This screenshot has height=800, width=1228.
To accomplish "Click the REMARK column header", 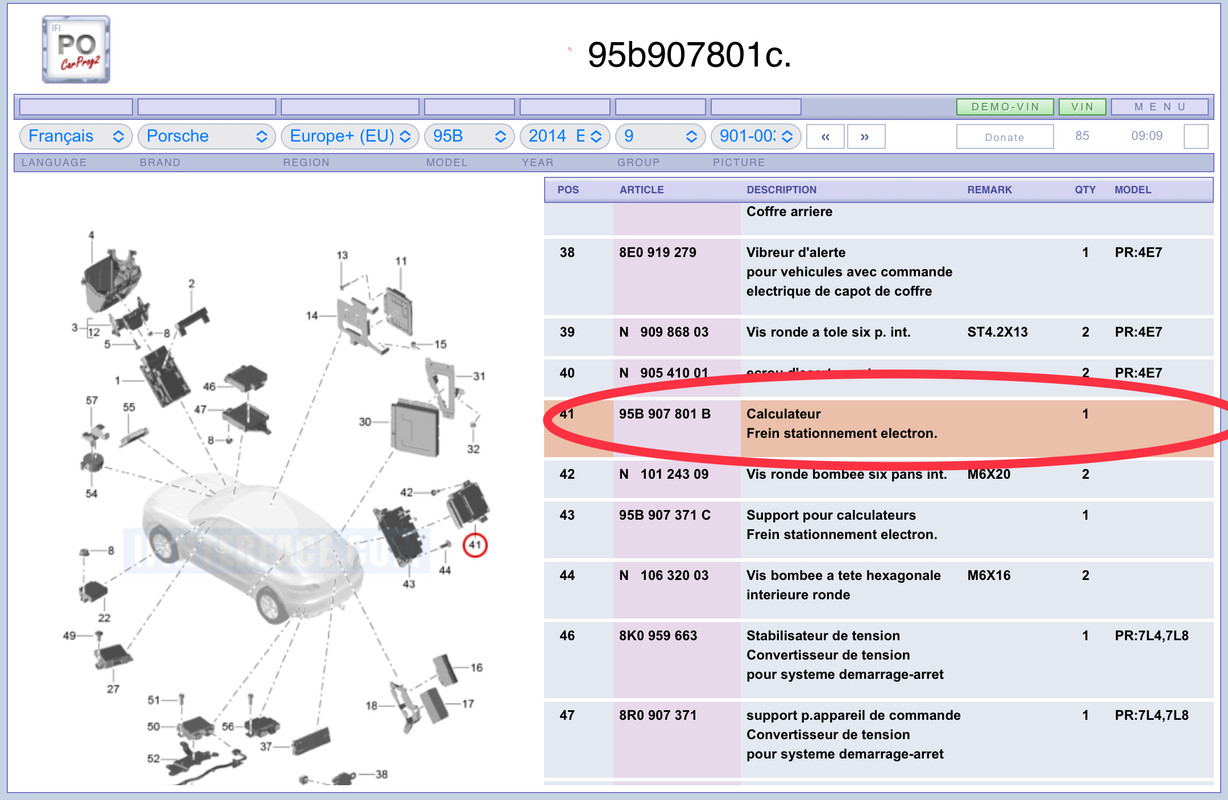I will point(990,190).
